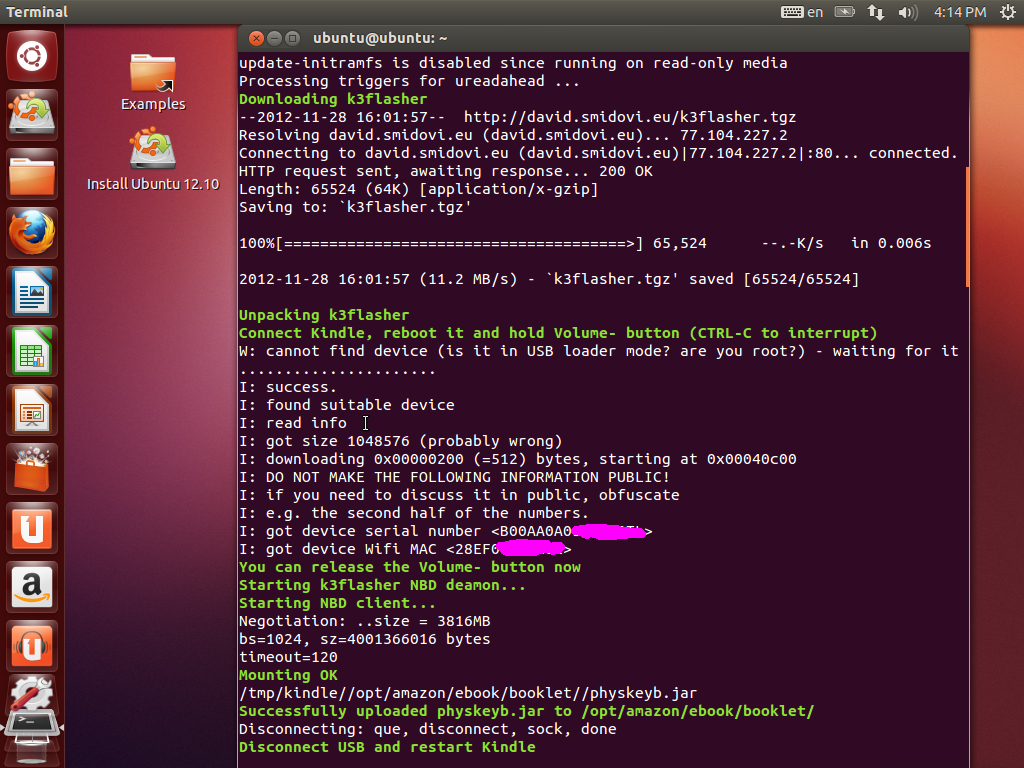The height and width of the screenshot is (768, 1024).
Task: Open the Amazon launcher icon
Action: point(32,586)
